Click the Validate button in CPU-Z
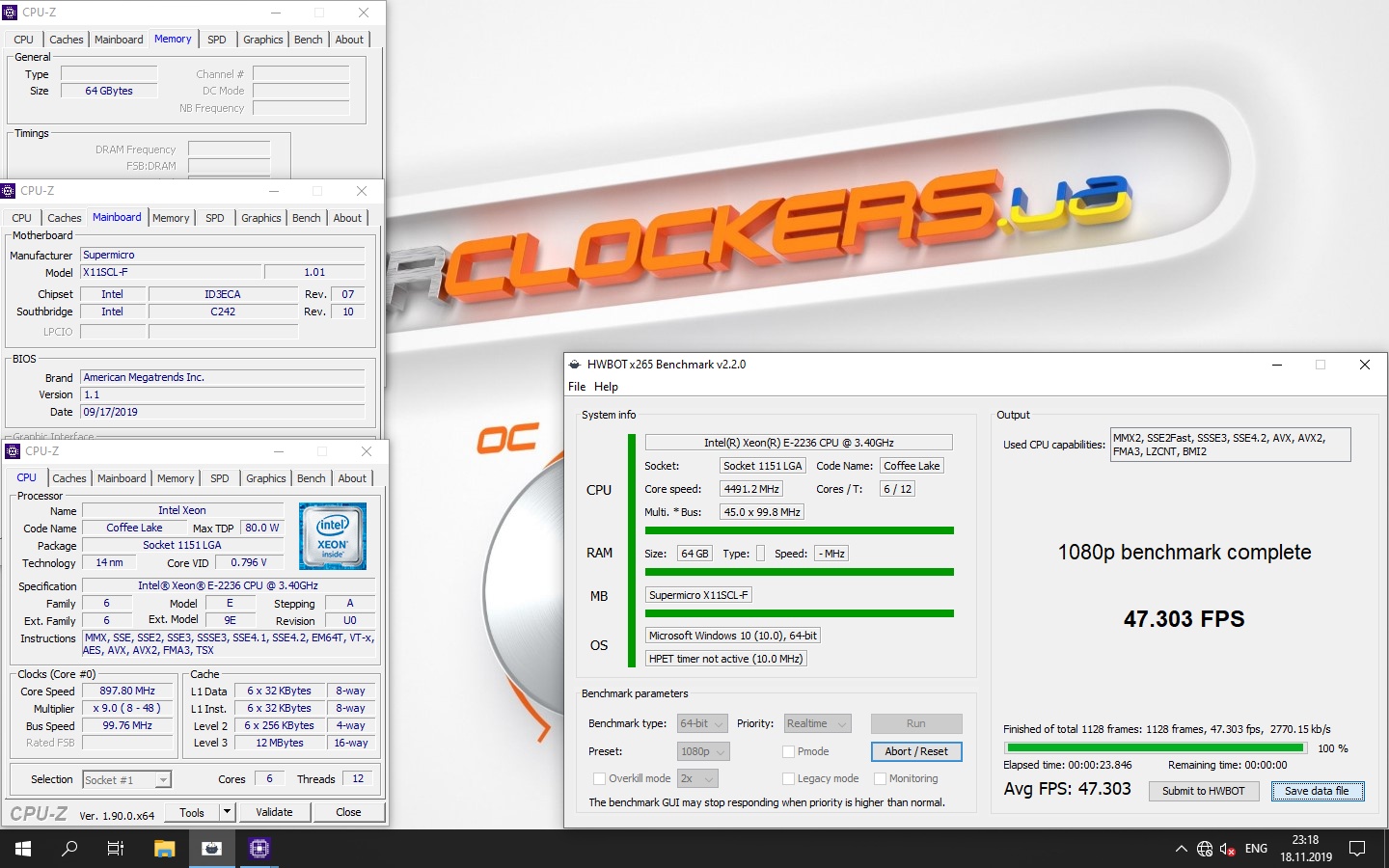This screenshot has height=868, width=1389. (x=274, y=812)
